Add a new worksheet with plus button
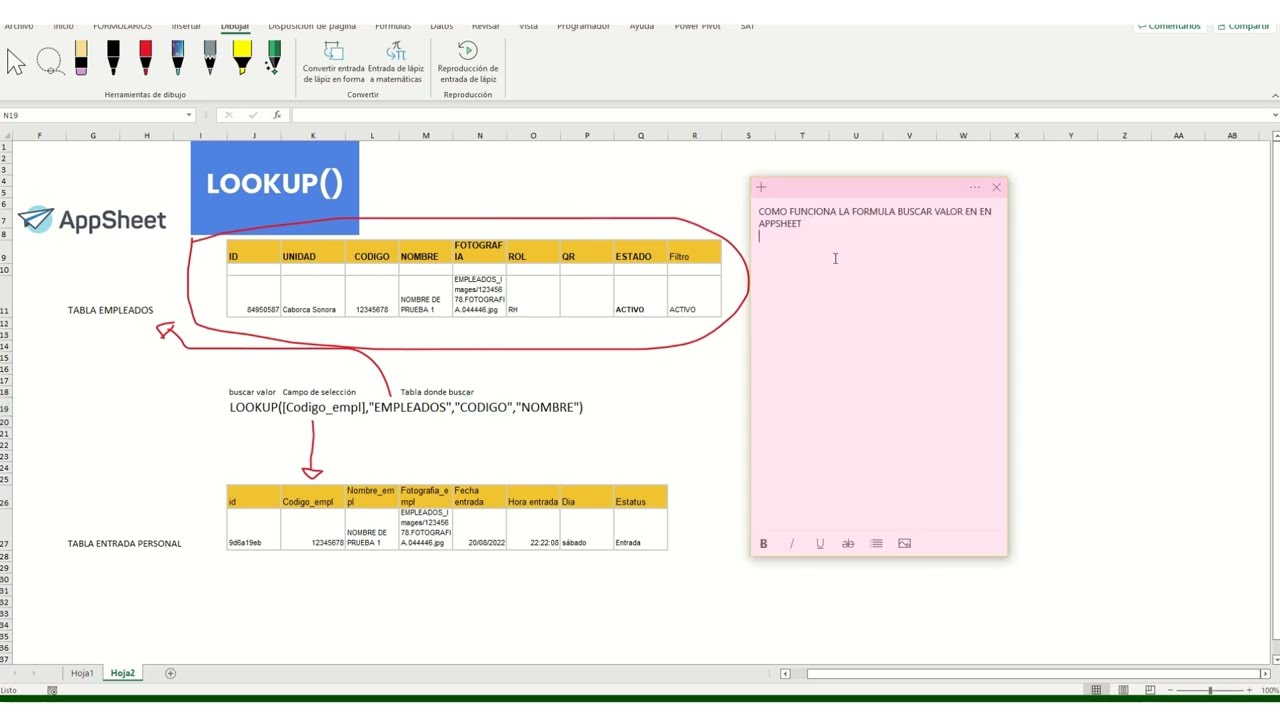This screenshot has height=720, width=1280. pyautogui.click(x=170, y=673)
